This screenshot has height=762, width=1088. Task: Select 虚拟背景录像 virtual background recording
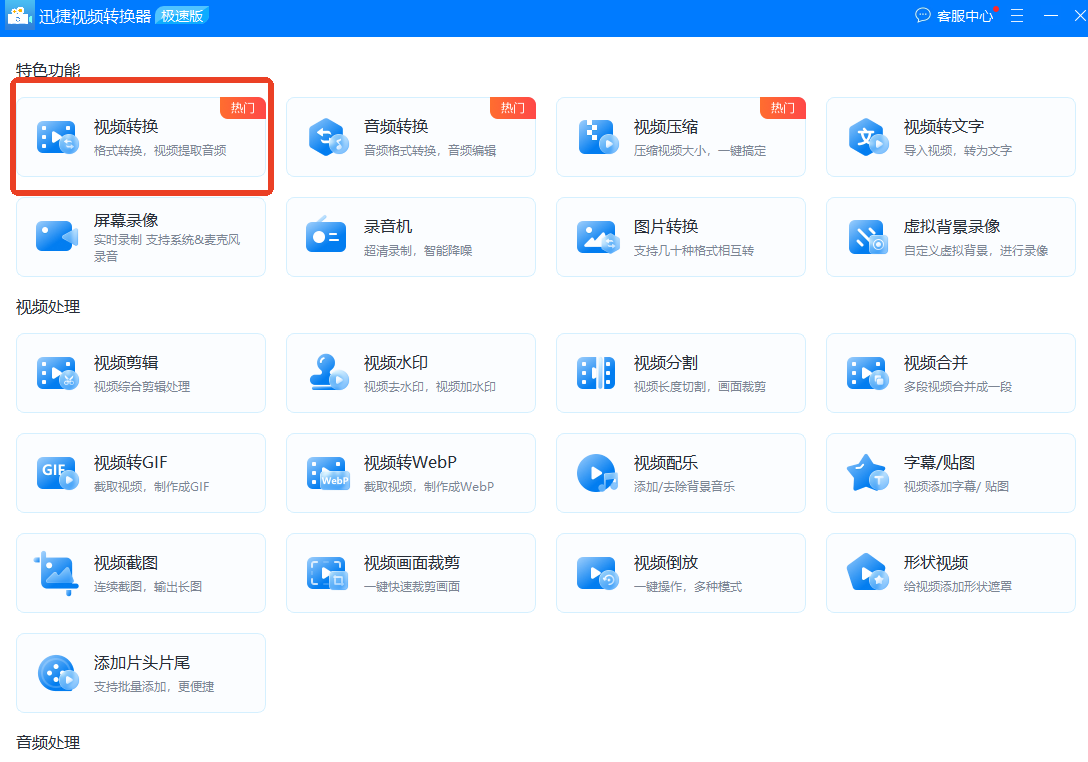point(950,237)
